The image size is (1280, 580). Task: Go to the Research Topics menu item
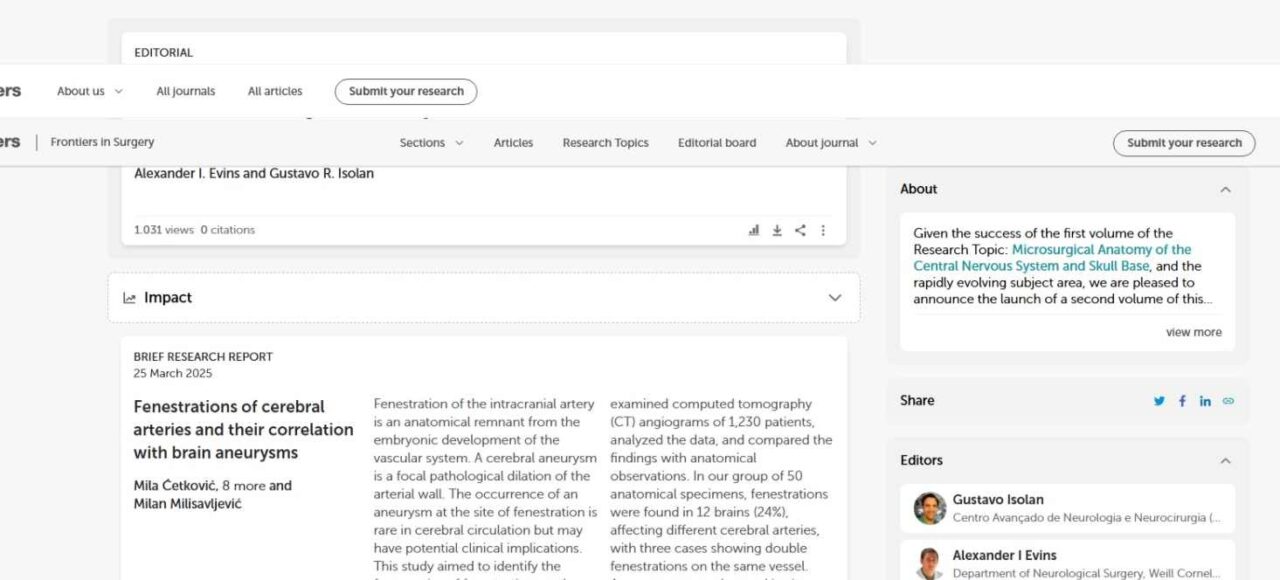[x=605, y=143]
